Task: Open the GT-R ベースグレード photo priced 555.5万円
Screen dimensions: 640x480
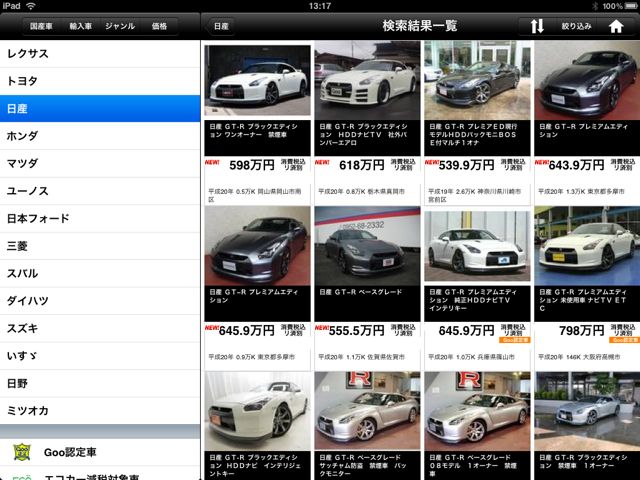Action: point(367,246)
